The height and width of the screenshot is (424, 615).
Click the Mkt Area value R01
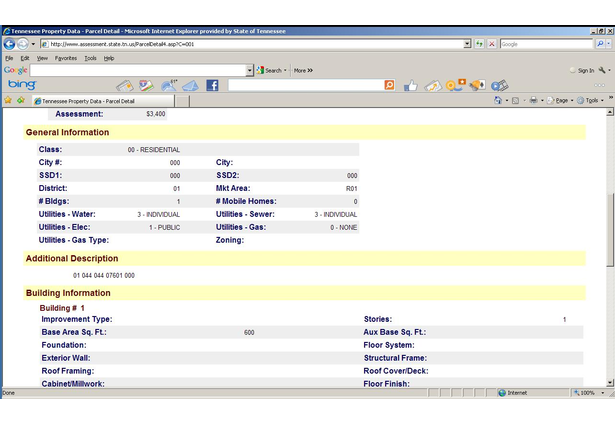351,189
